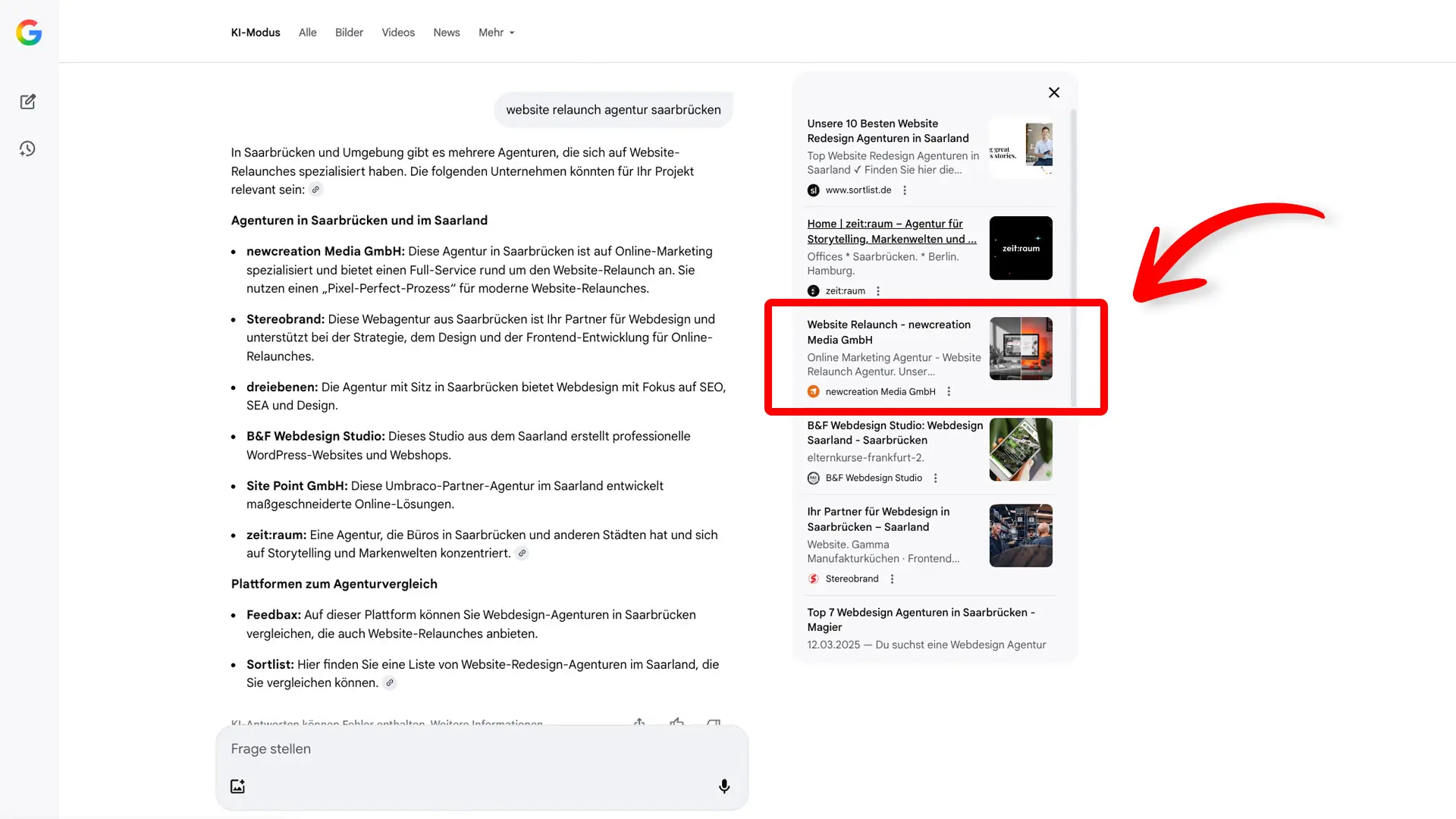Image resolution: width=1456 pixels, height=819 pixels.
Task: Open three-dot menu beside www.sortlist.de
Action: coord(904,190)
